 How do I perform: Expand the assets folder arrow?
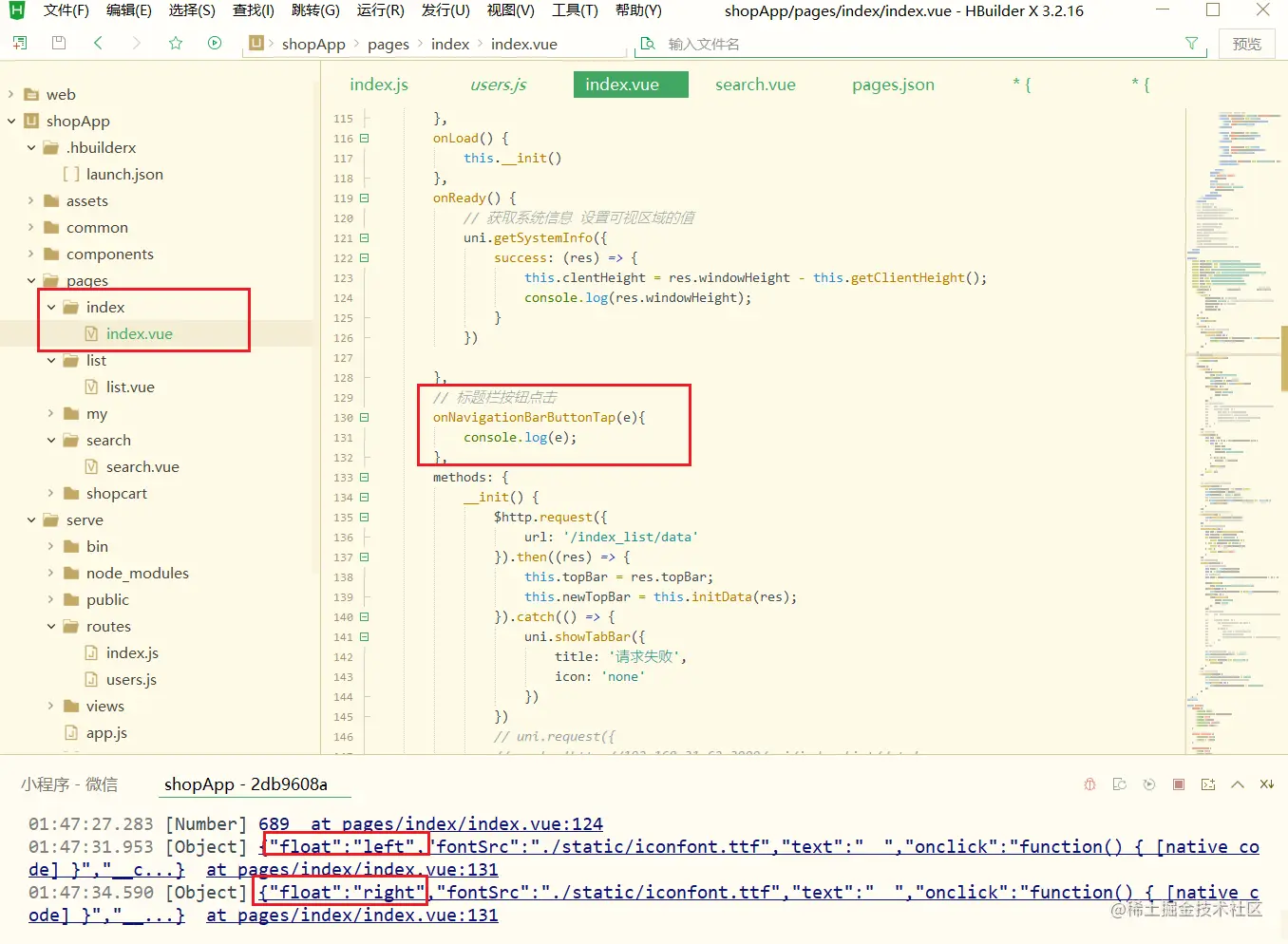[30, 200]
